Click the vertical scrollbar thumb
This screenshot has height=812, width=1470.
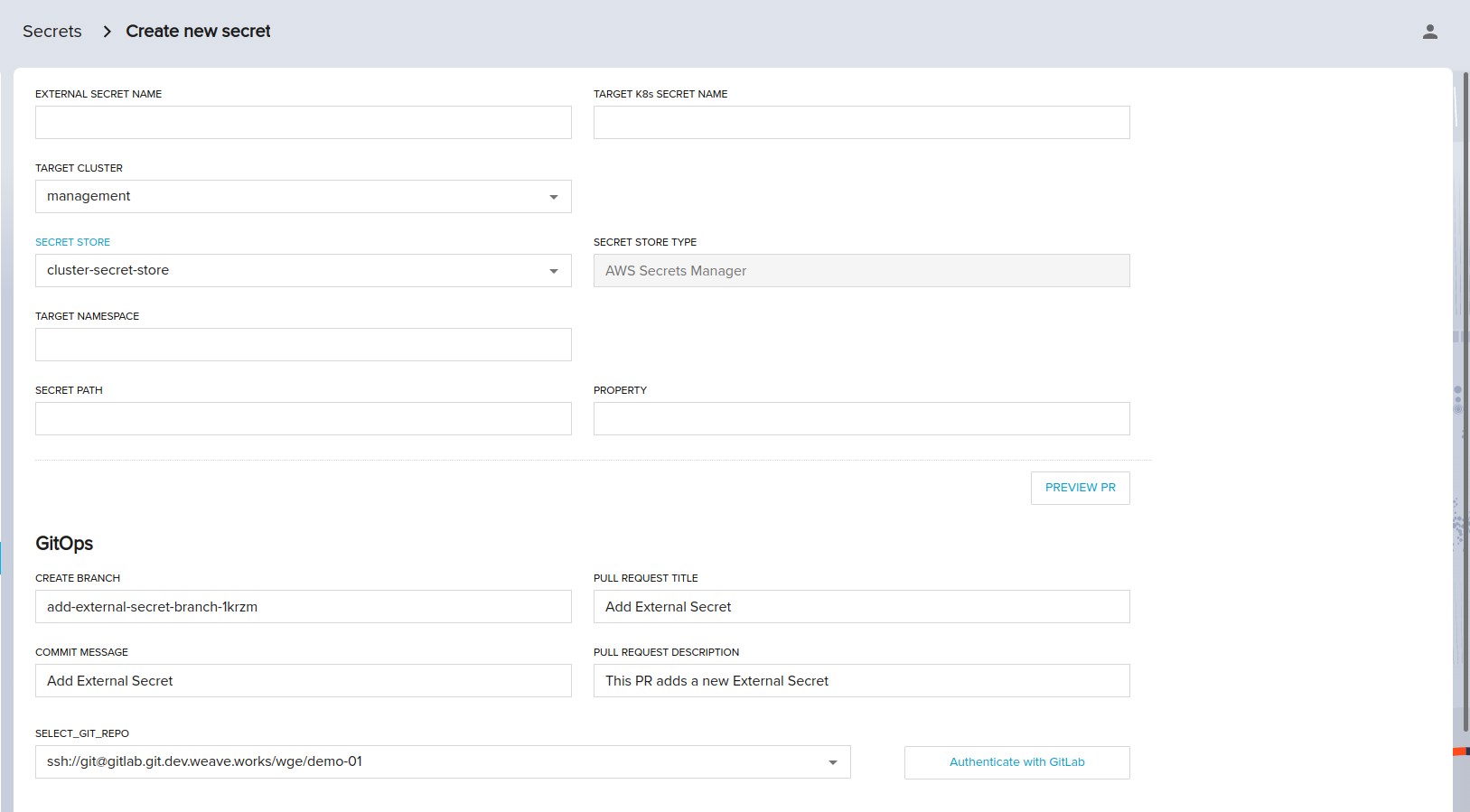coord(1465,402)
